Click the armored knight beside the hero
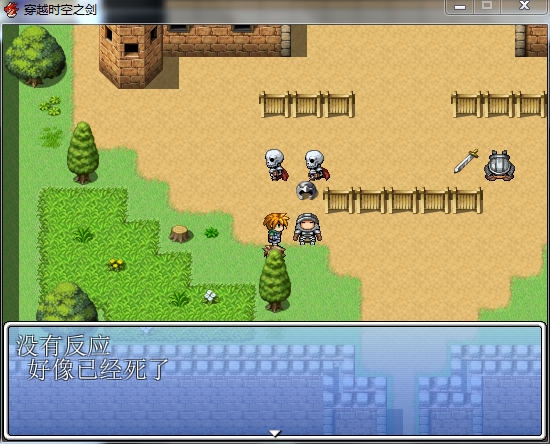 307,229
